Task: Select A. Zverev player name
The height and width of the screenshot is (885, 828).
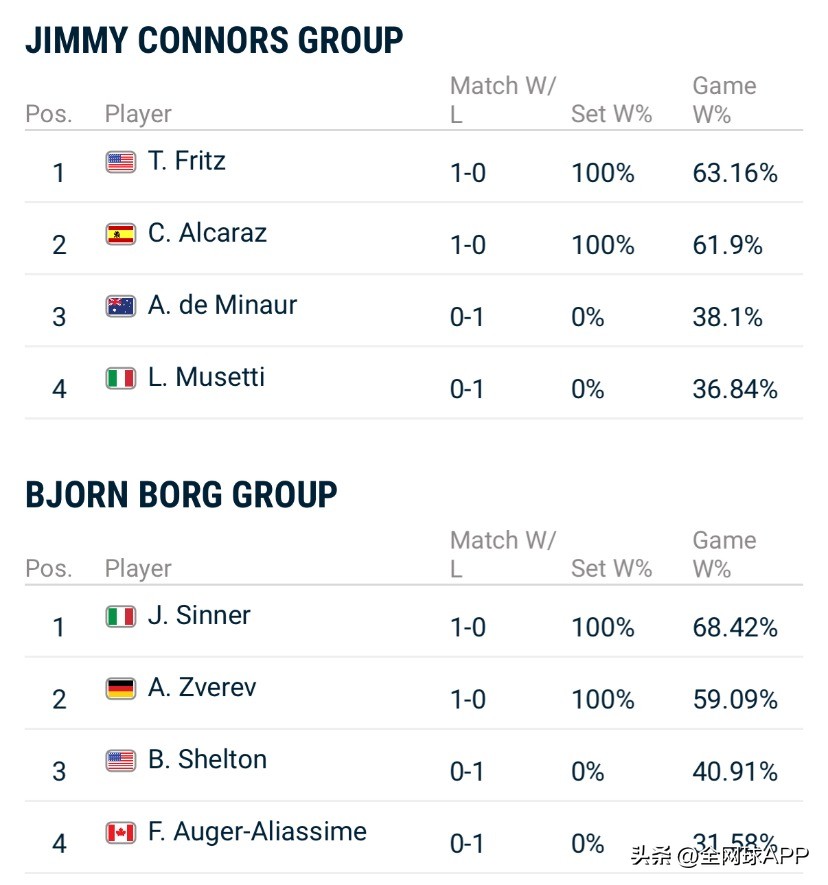Action: (202, 687)
